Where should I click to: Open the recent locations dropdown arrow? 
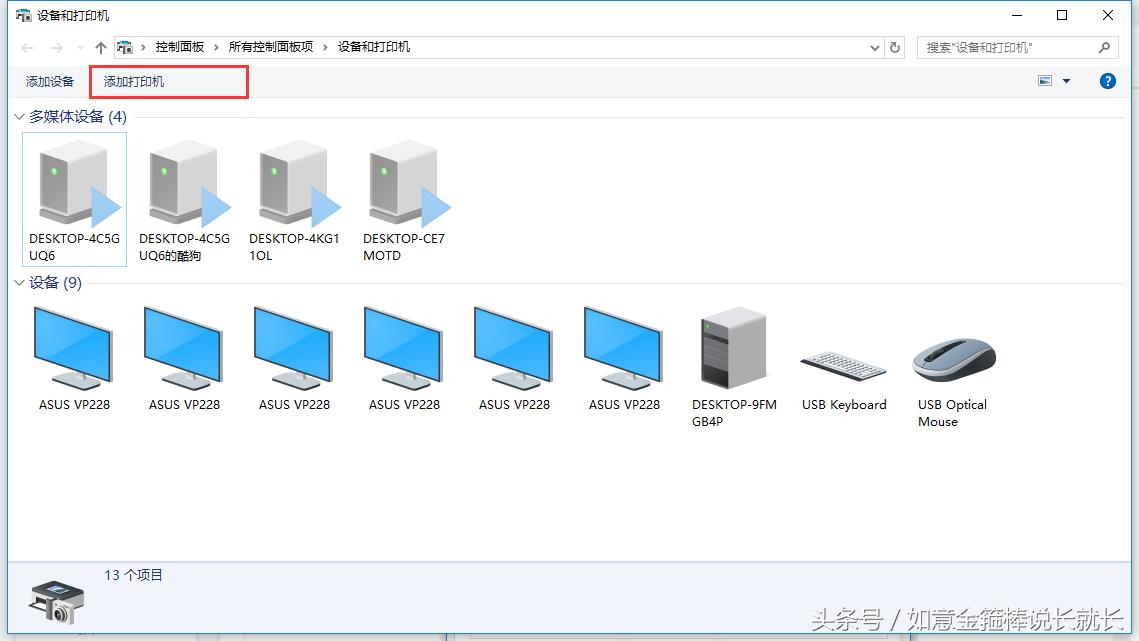coord(80,48)
